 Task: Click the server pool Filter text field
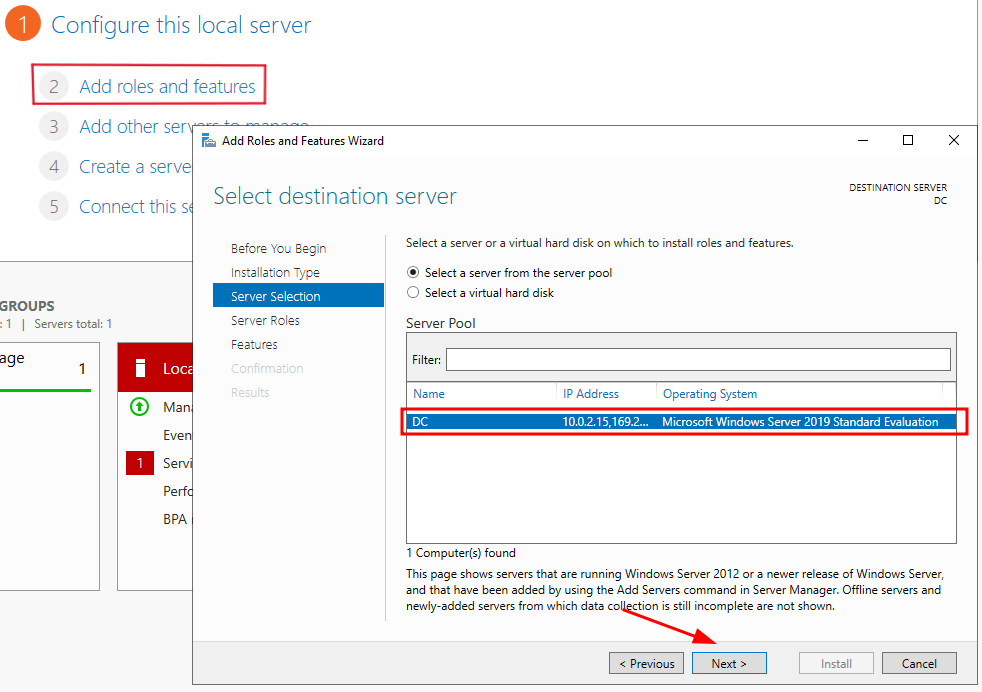pyautogui.click(x=697, y=359)
